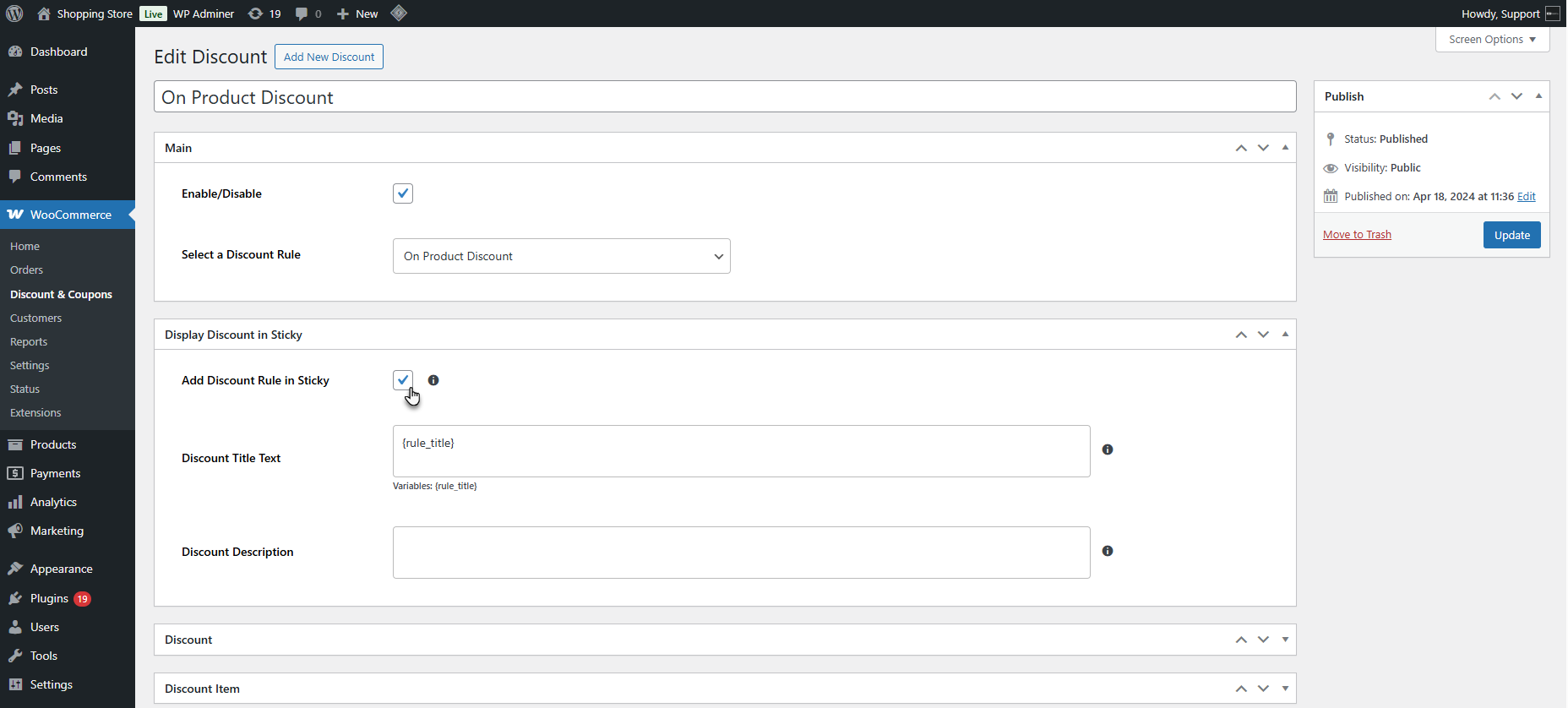Image resolution: width=1568 pixels, height=708 pixels.
Task: Expand the Discount Item panel triangle toggle
Action: 1285,689
